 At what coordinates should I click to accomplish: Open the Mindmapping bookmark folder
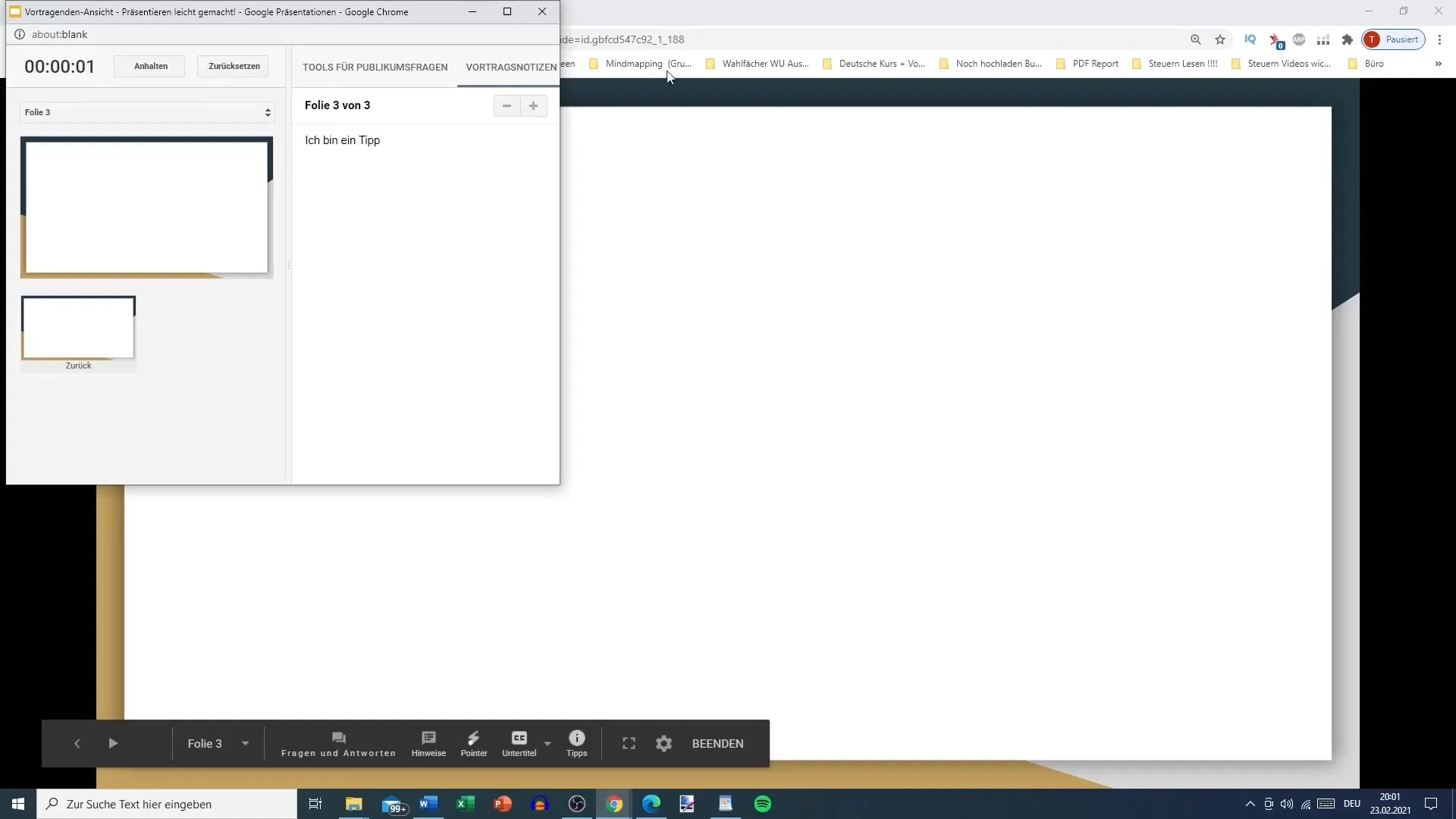coord(640,64)
